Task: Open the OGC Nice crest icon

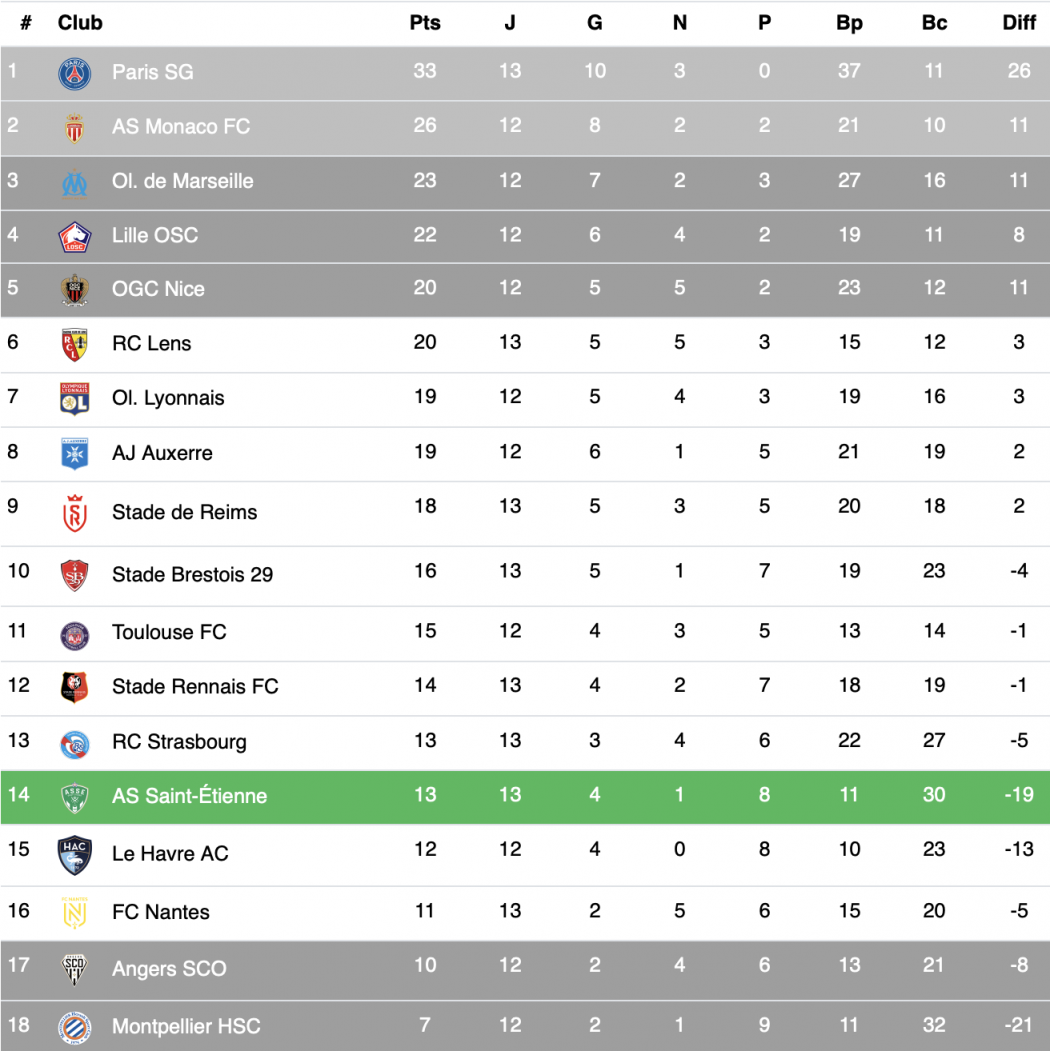Action: coord(74,290)
